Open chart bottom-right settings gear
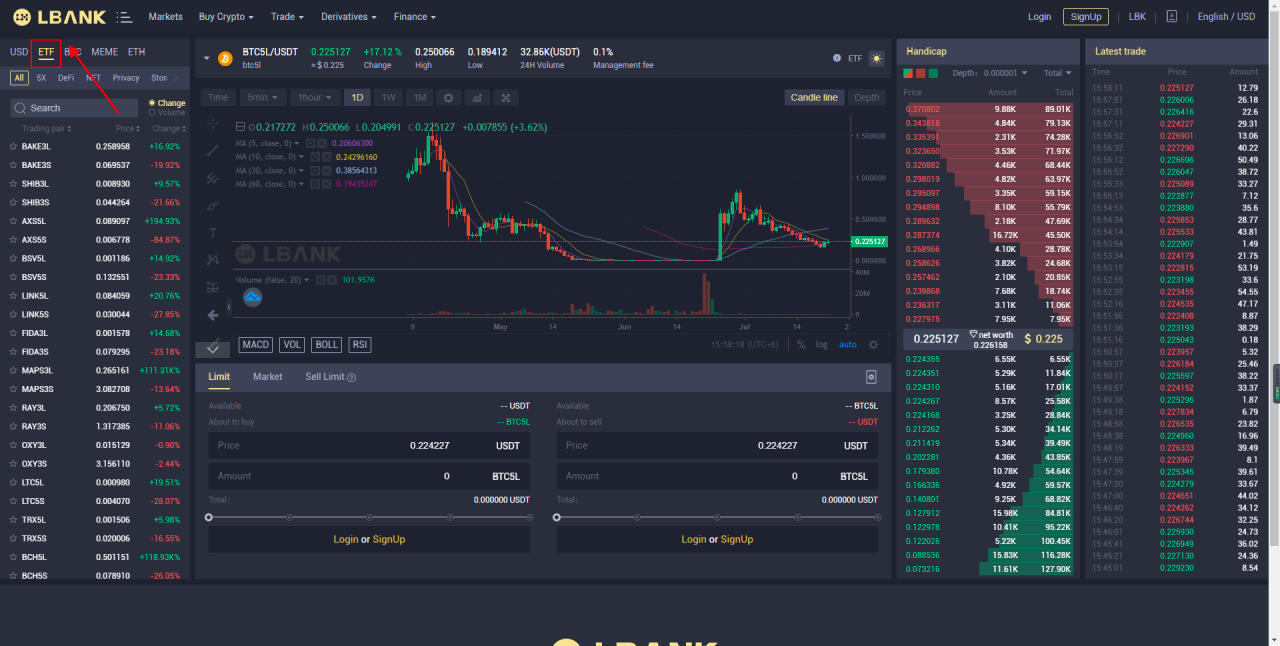Viewport: 1280px width, 646px height. [x=873, y=344]
